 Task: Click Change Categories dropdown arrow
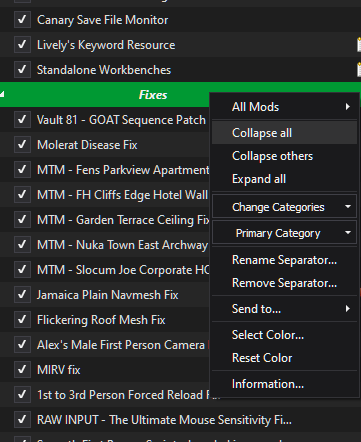(x=348, y=207)
